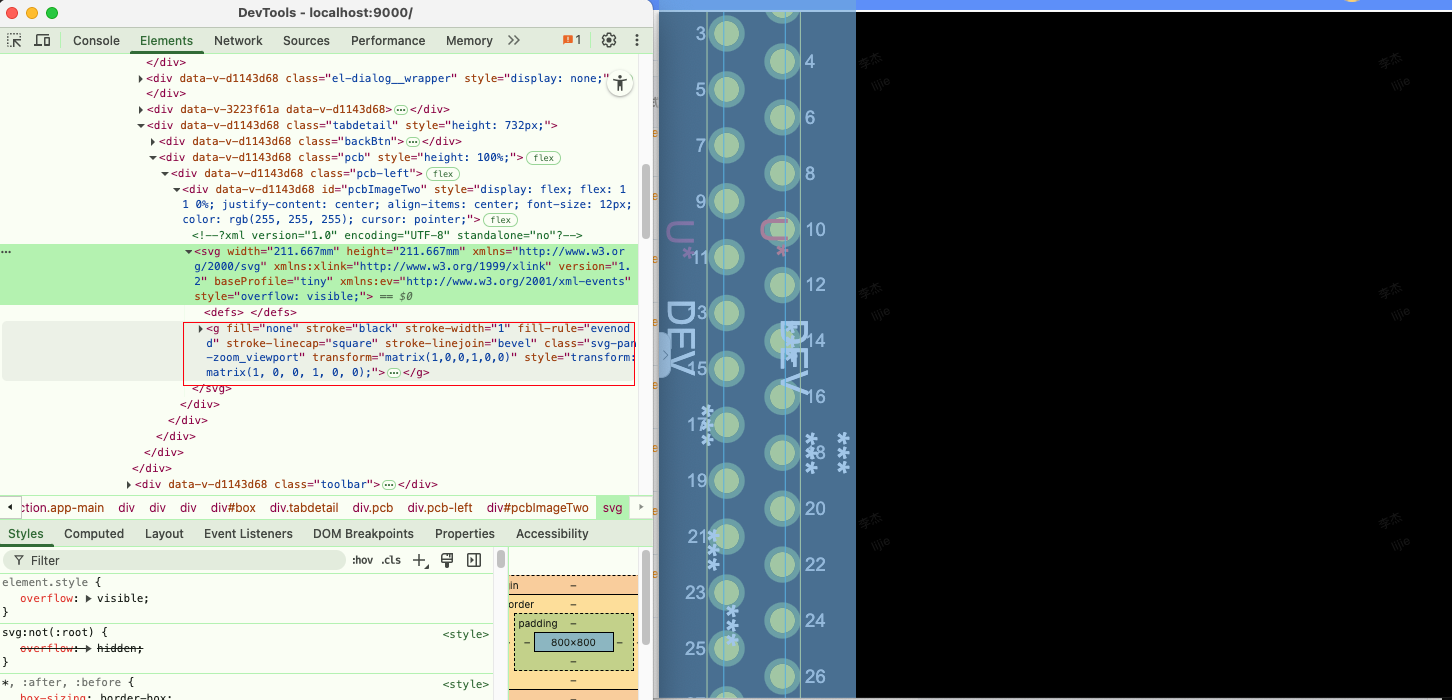Open the DevTools three-dot menu
1452x700 pixels.
637,40
